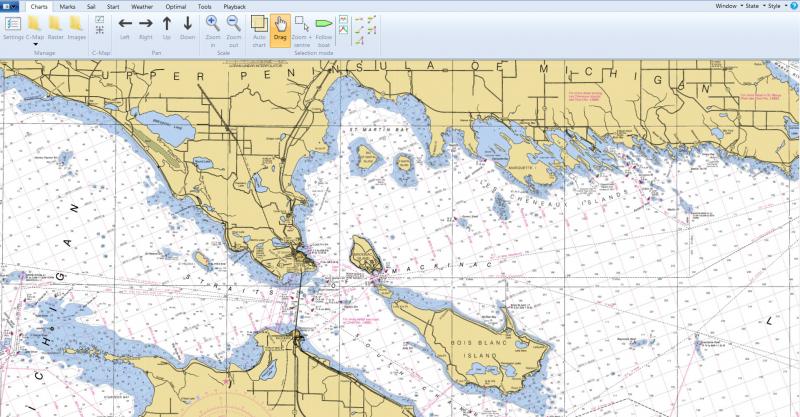The image size is (800, 417).
Task: Pan the chart Down
Action: coord(187,26)
